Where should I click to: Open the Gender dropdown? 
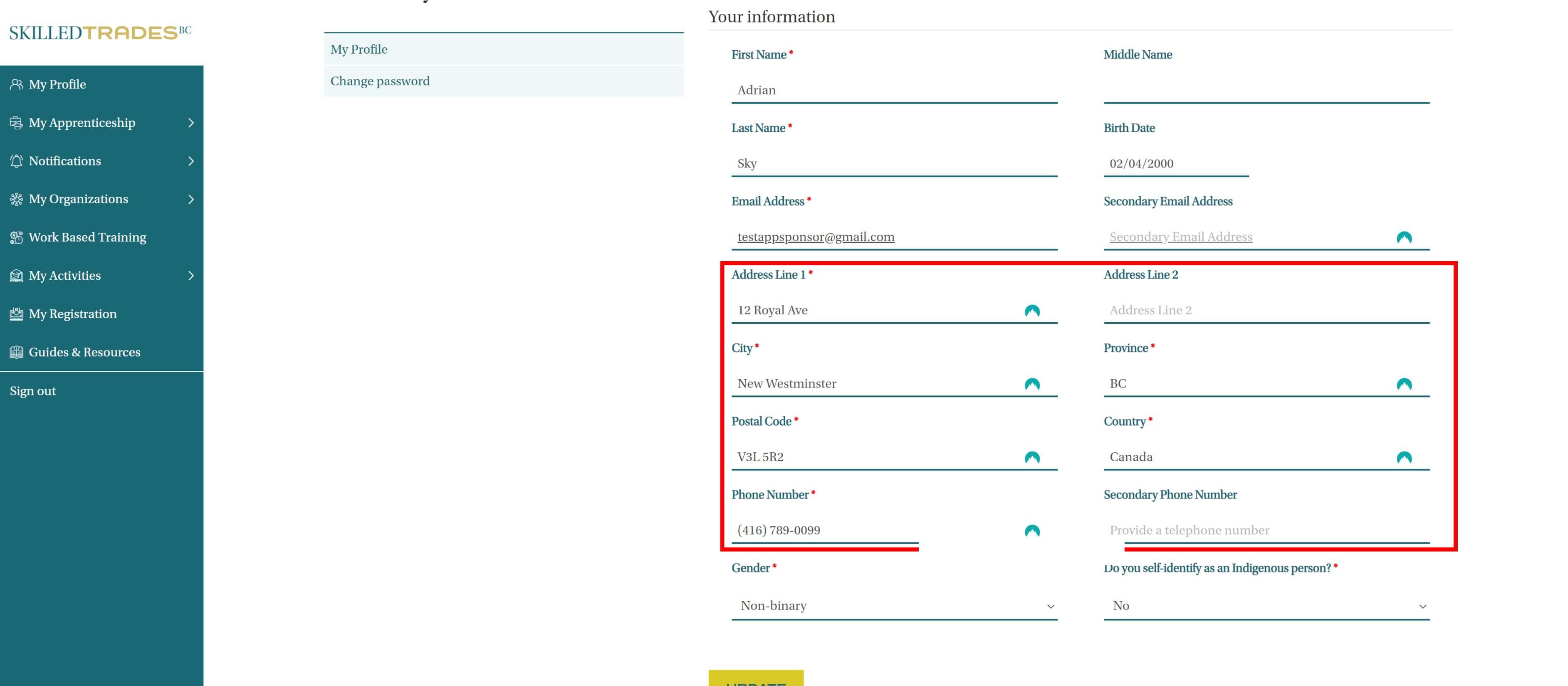coord(893,606)
